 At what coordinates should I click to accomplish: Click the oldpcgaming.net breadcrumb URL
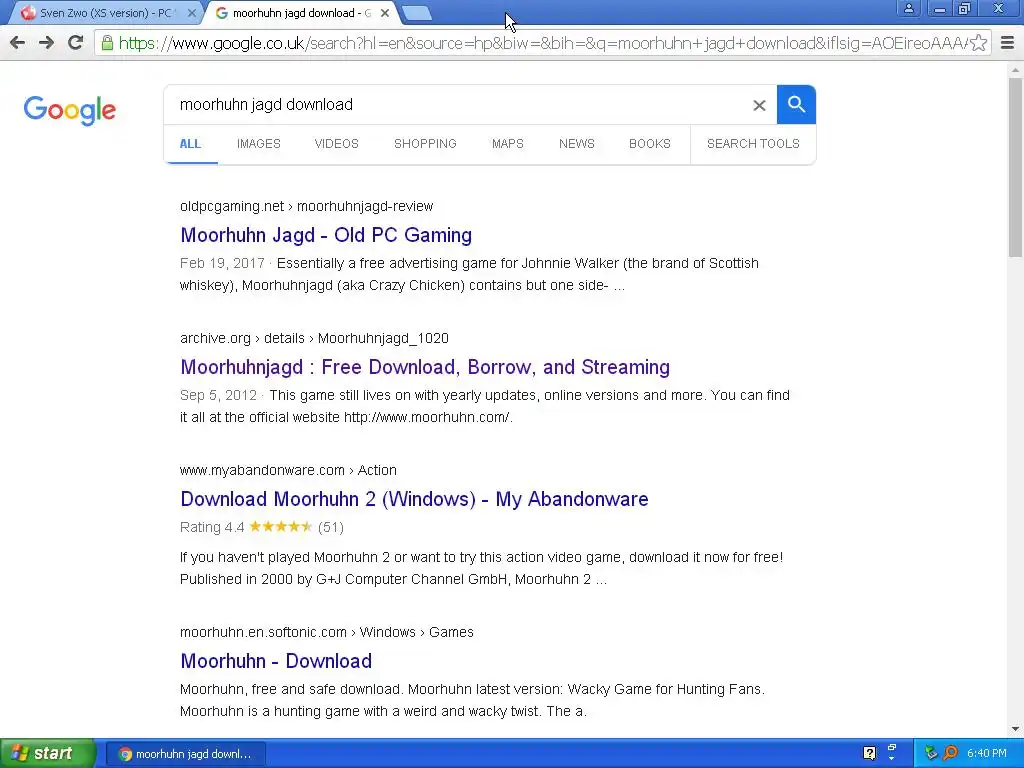[306, 206]
